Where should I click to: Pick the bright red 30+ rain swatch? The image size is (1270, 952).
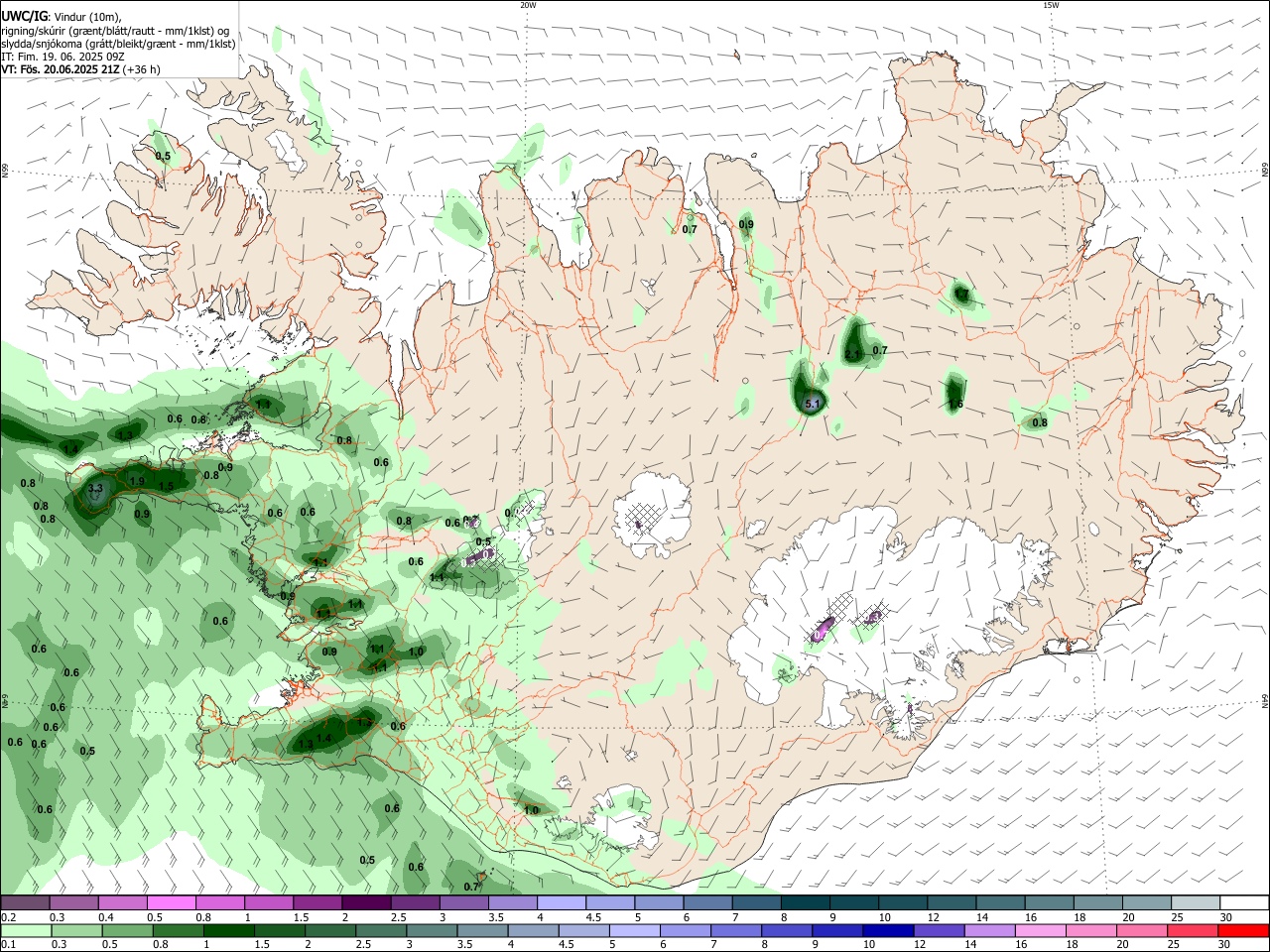point(1244,930)
